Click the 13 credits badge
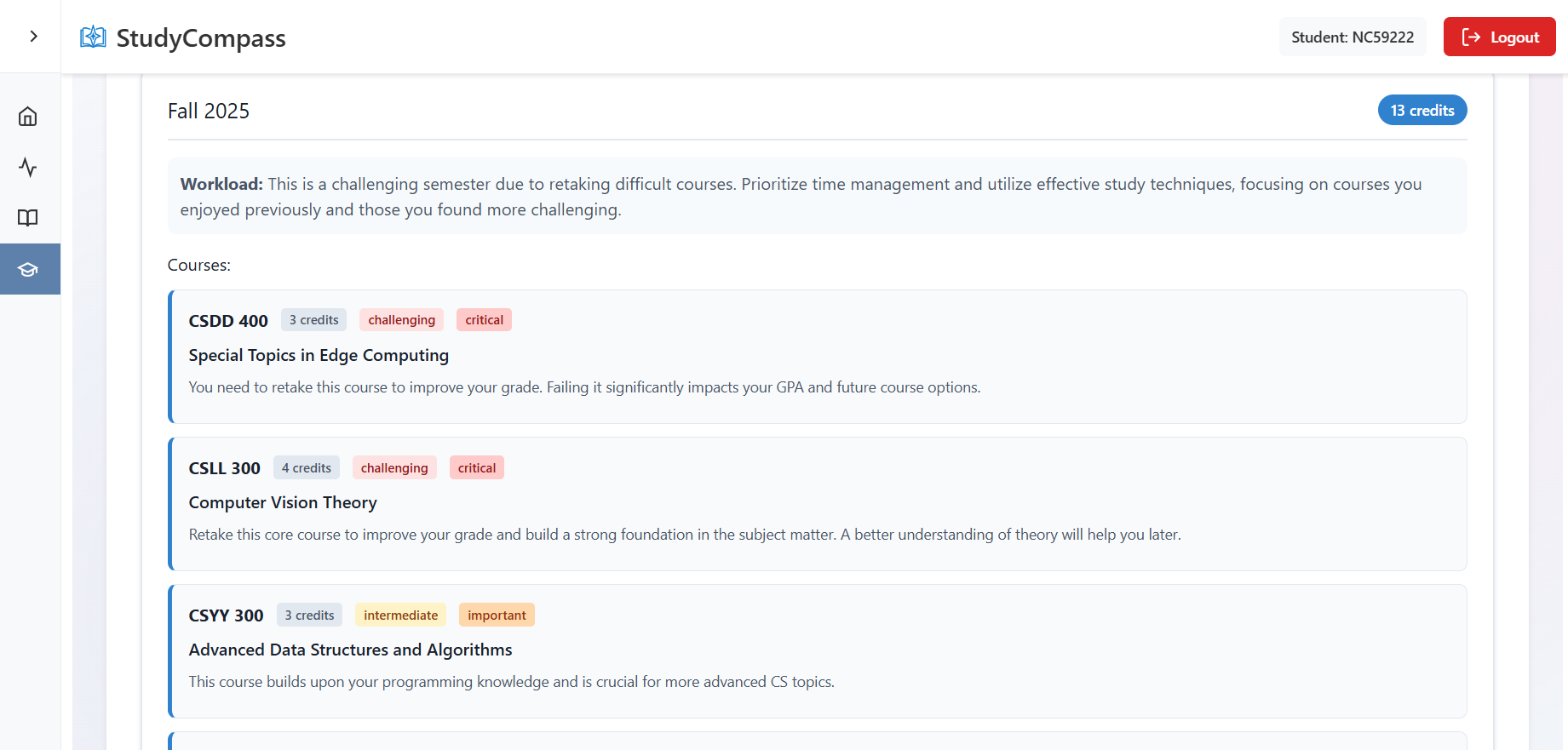The height and width of the screenshot is (750, 1568). [x=1422, y=110]
